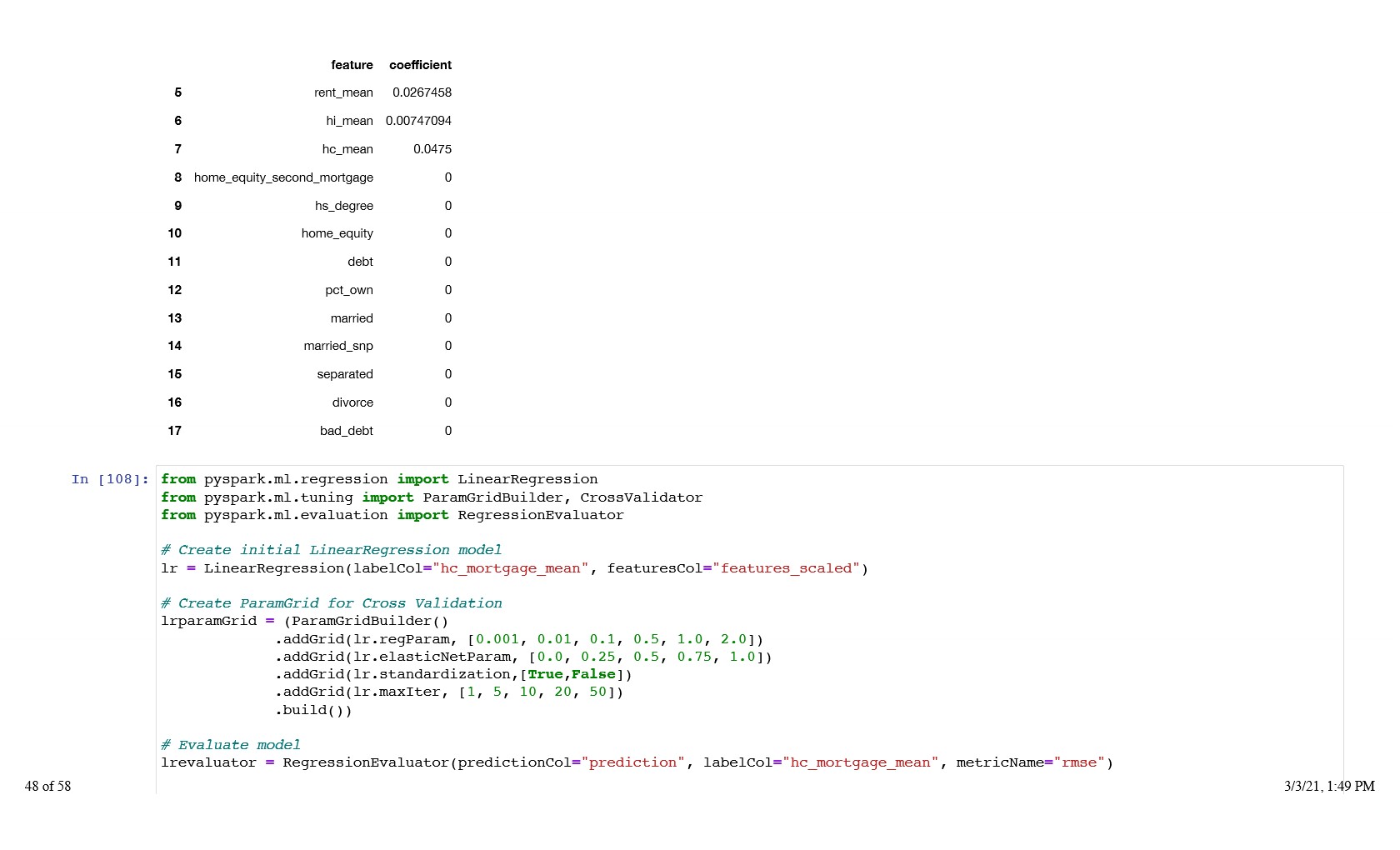Click the 'coefficient' column header
1400x850 pixels.
[420, 65]
